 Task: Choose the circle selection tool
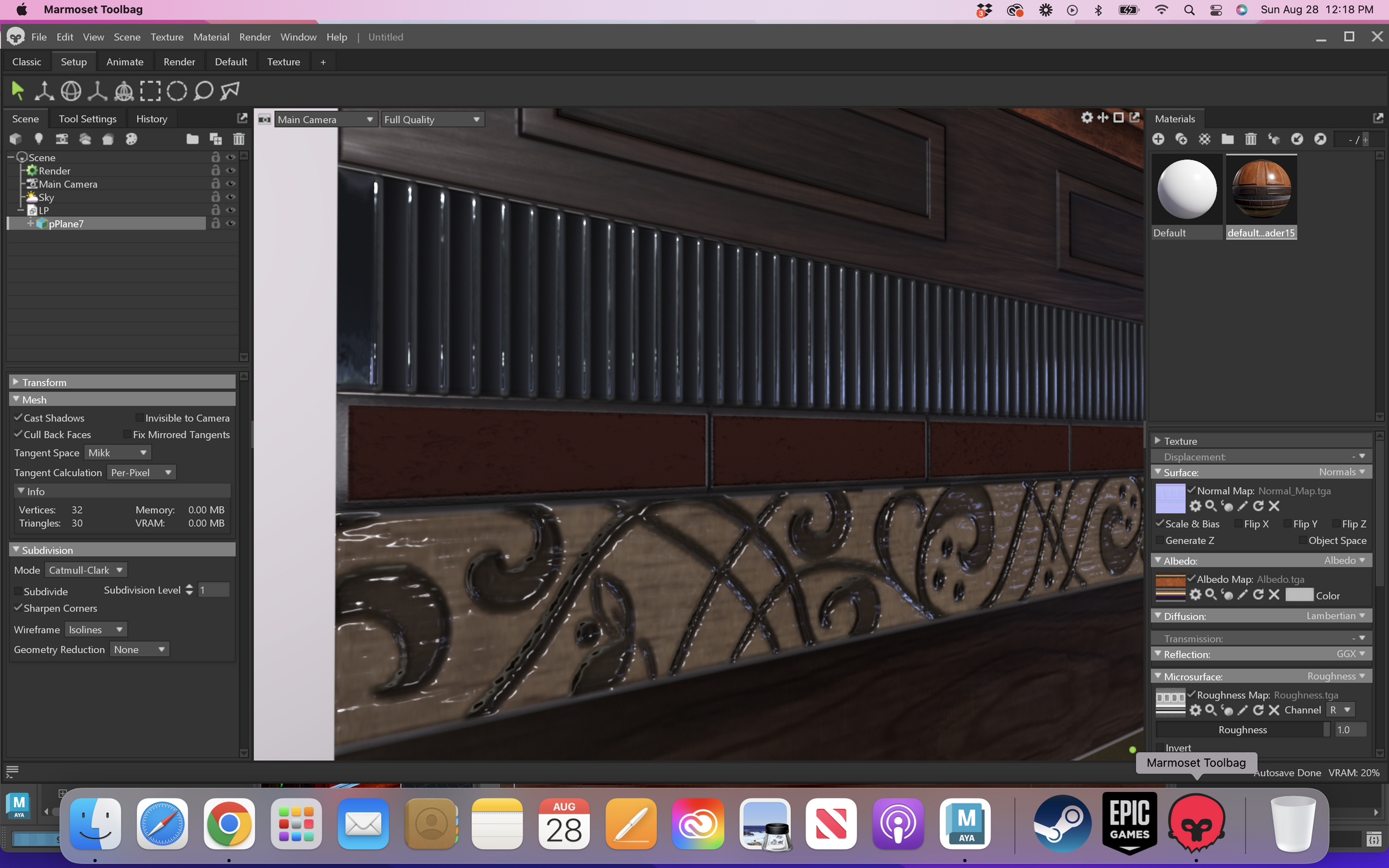[x=177, y=91]
